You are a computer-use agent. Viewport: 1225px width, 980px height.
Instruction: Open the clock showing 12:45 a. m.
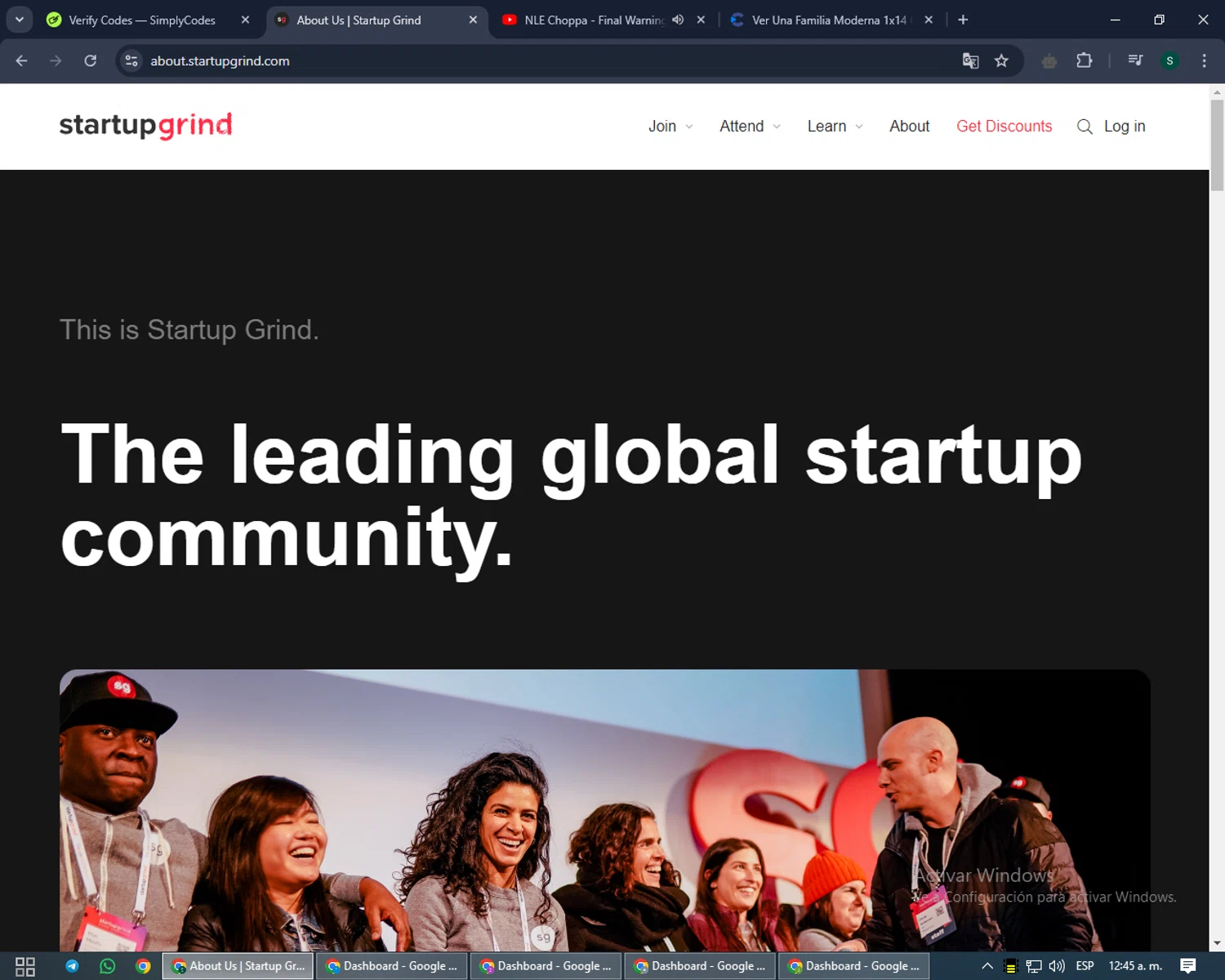coord(1135,966)
